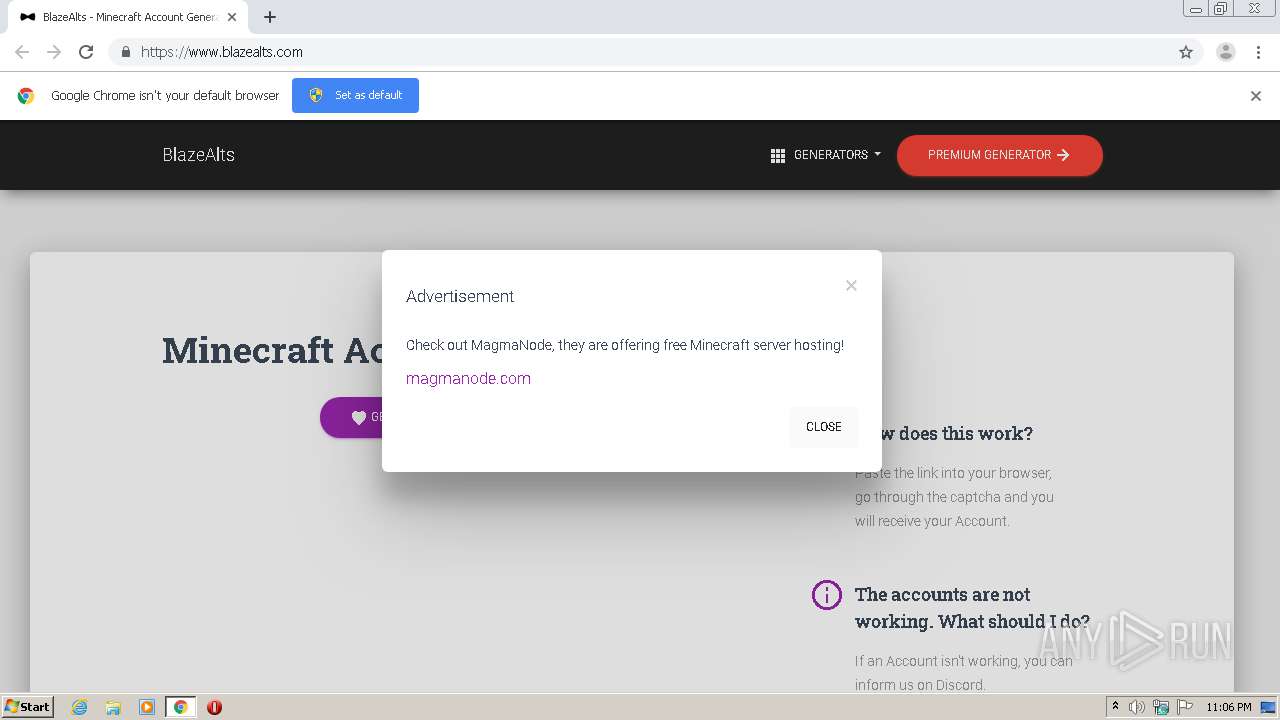
Task: Reload the page with the refresh icon
Action: [x=86, y=52]
